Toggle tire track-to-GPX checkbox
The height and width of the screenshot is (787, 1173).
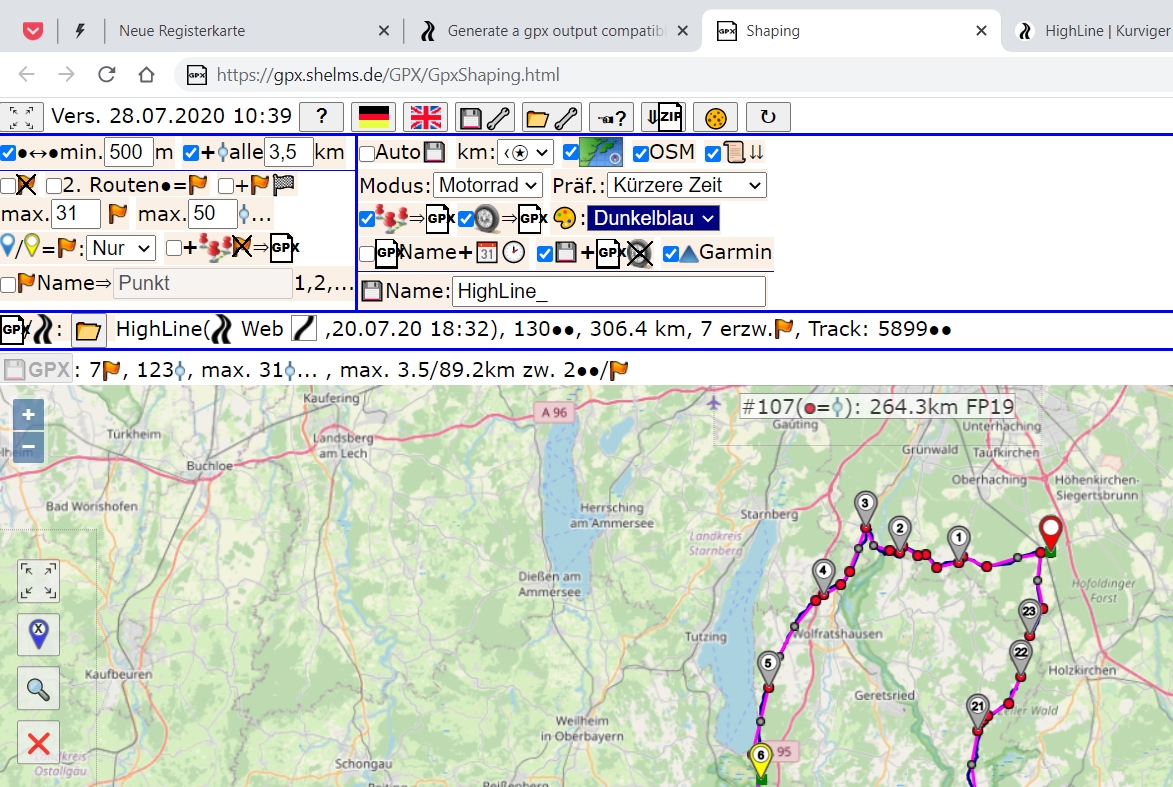click(x=466, y=219)
